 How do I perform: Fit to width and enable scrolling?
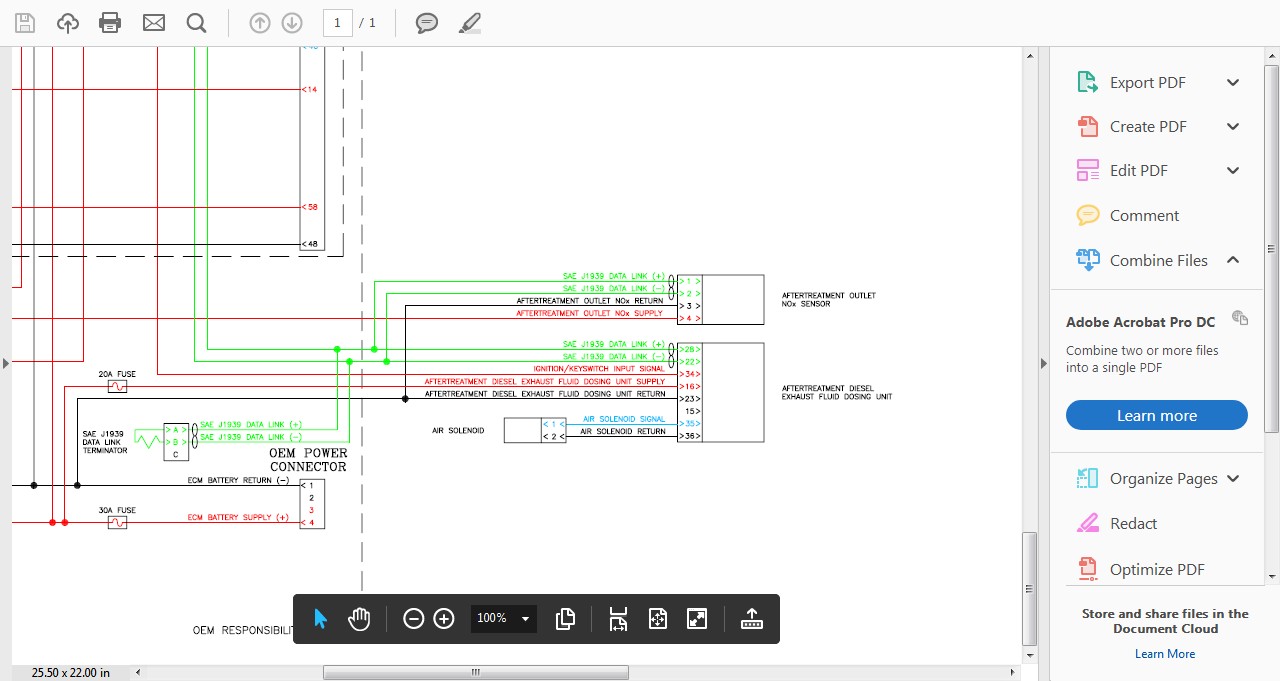(x=618, y=619)
